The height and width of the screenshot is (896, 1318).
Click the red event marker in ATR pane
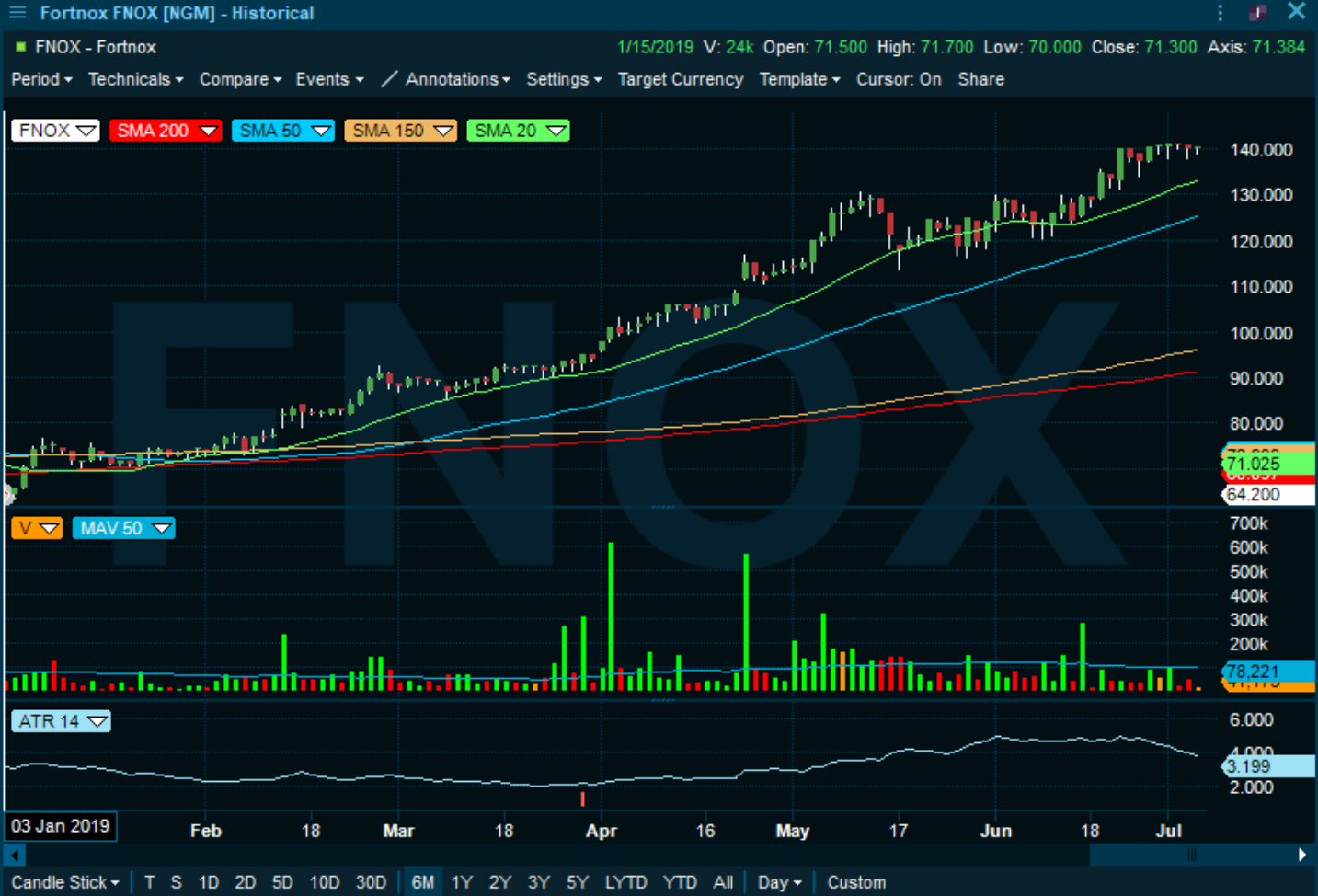582,798
